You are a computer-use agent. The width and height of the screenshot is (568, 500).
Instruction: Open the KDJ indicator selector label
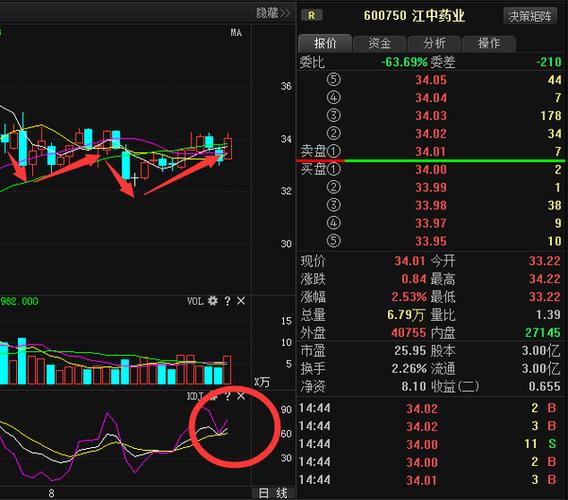click(x=195, y=396)
